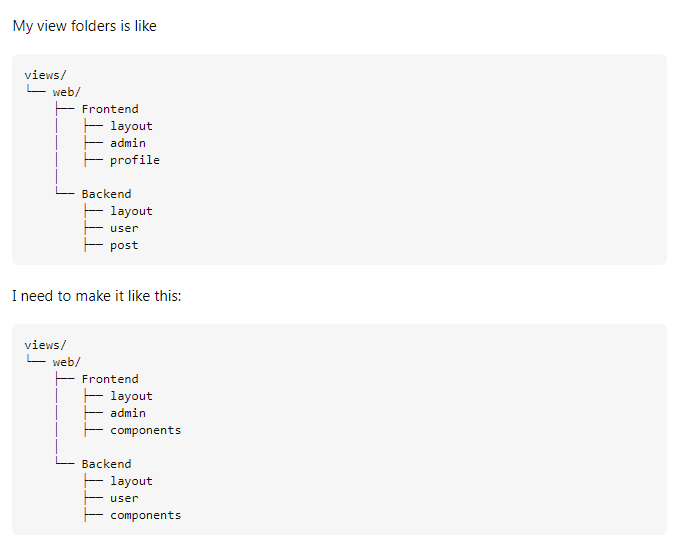Select "layout" under Backend in first tree
The image size is (681, 549).
click(131, 211)
